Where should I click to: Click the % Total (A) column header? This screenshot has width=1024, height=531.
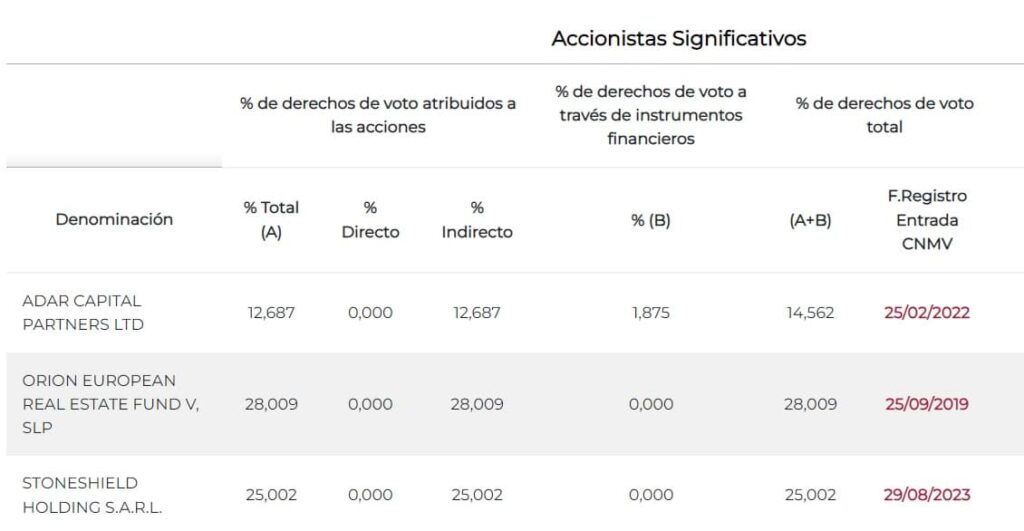[x=271, y=219]
